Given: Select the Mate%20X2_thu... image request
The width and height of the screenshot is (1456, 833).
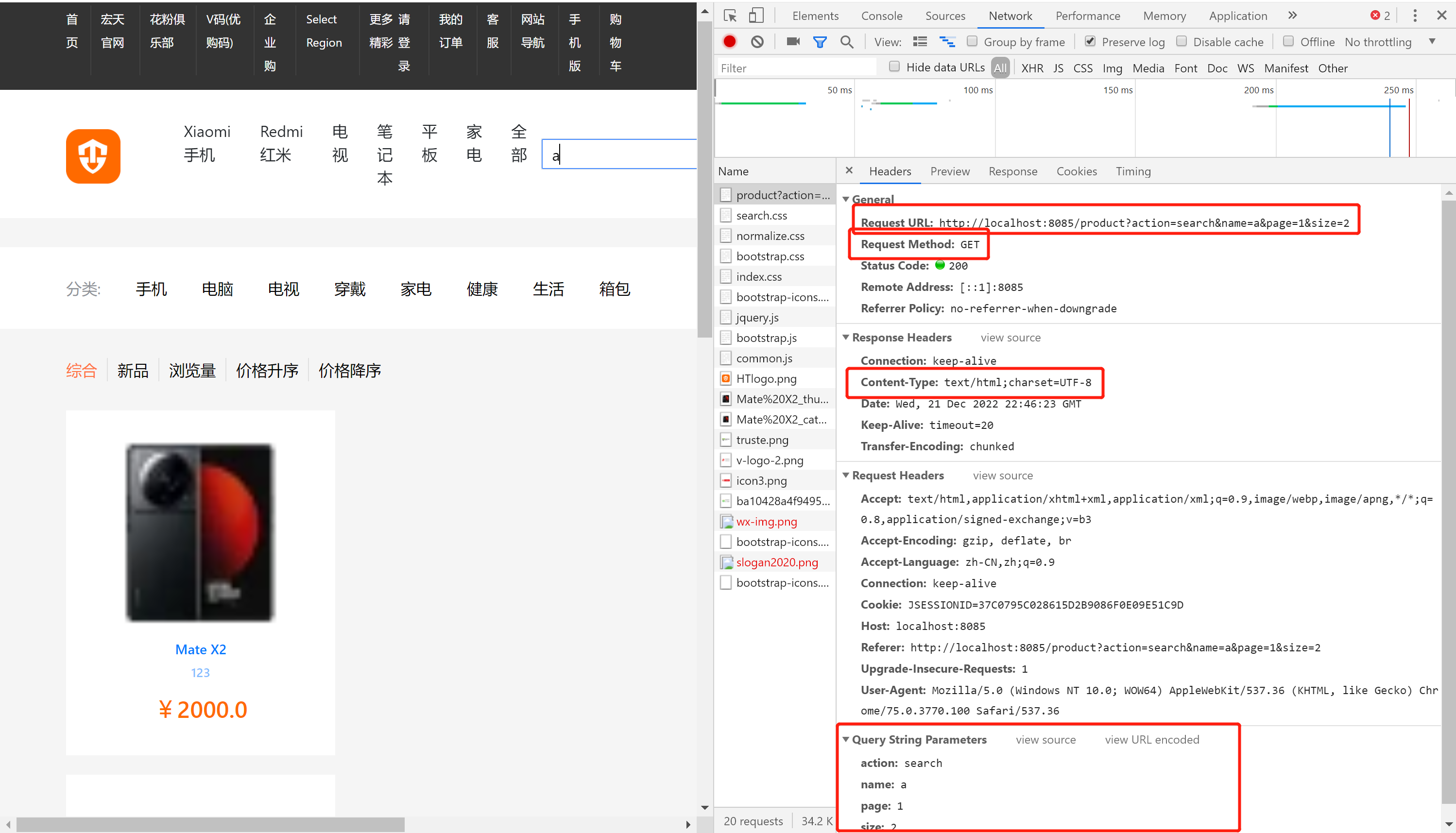Looking at the screenshot, I should pos(775,399).
